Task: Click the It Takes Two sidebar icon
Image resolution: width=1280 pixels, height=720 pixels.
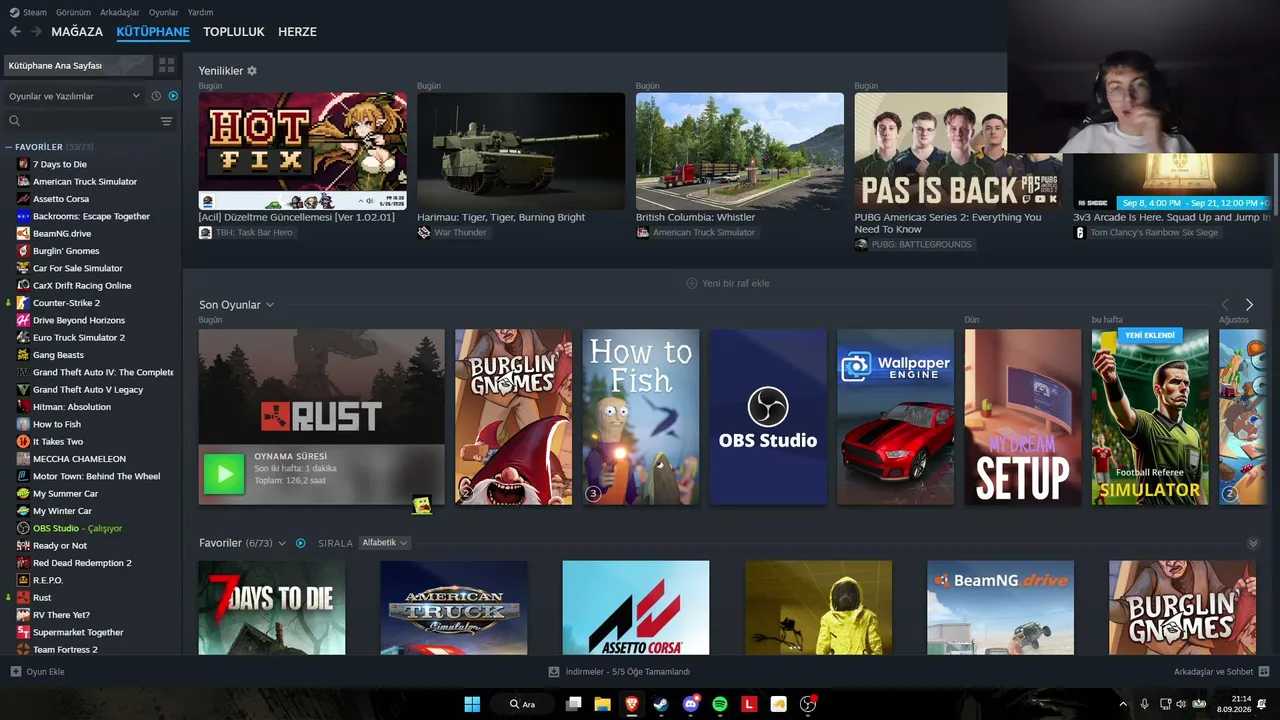Action: click(23, 442)
